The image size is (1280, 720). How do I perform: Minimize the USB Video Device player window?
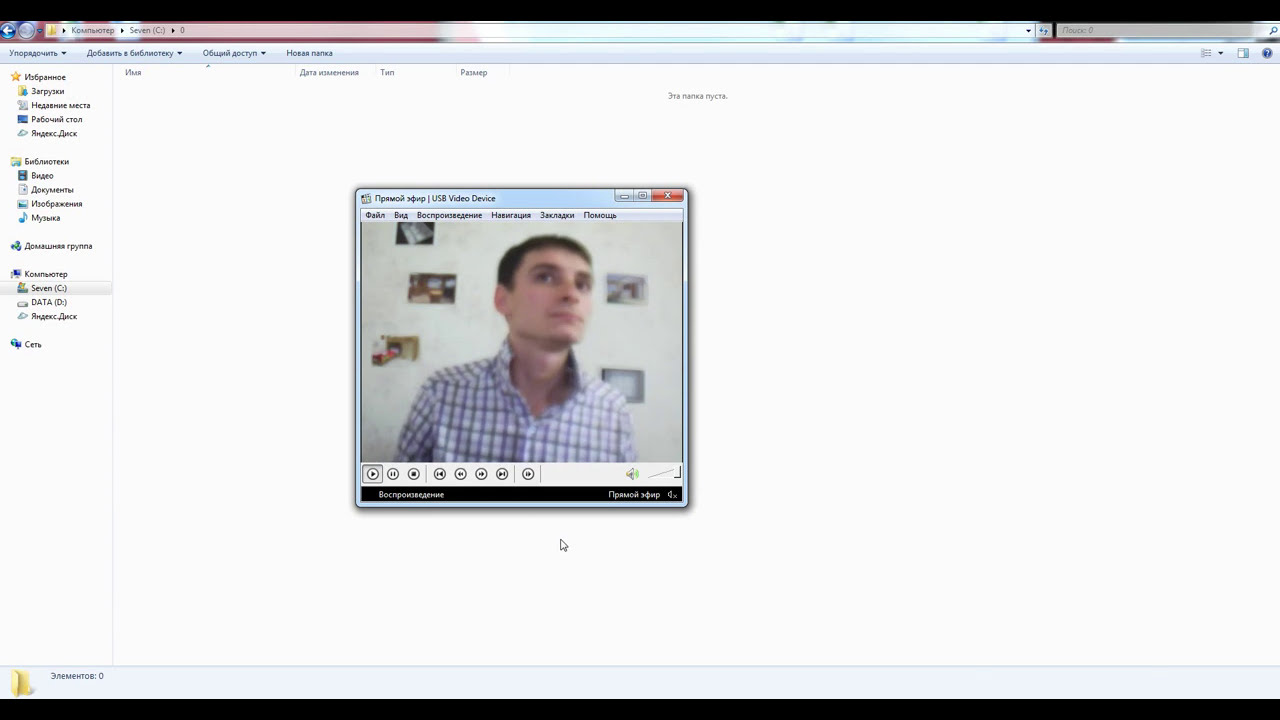click(624, 196)
